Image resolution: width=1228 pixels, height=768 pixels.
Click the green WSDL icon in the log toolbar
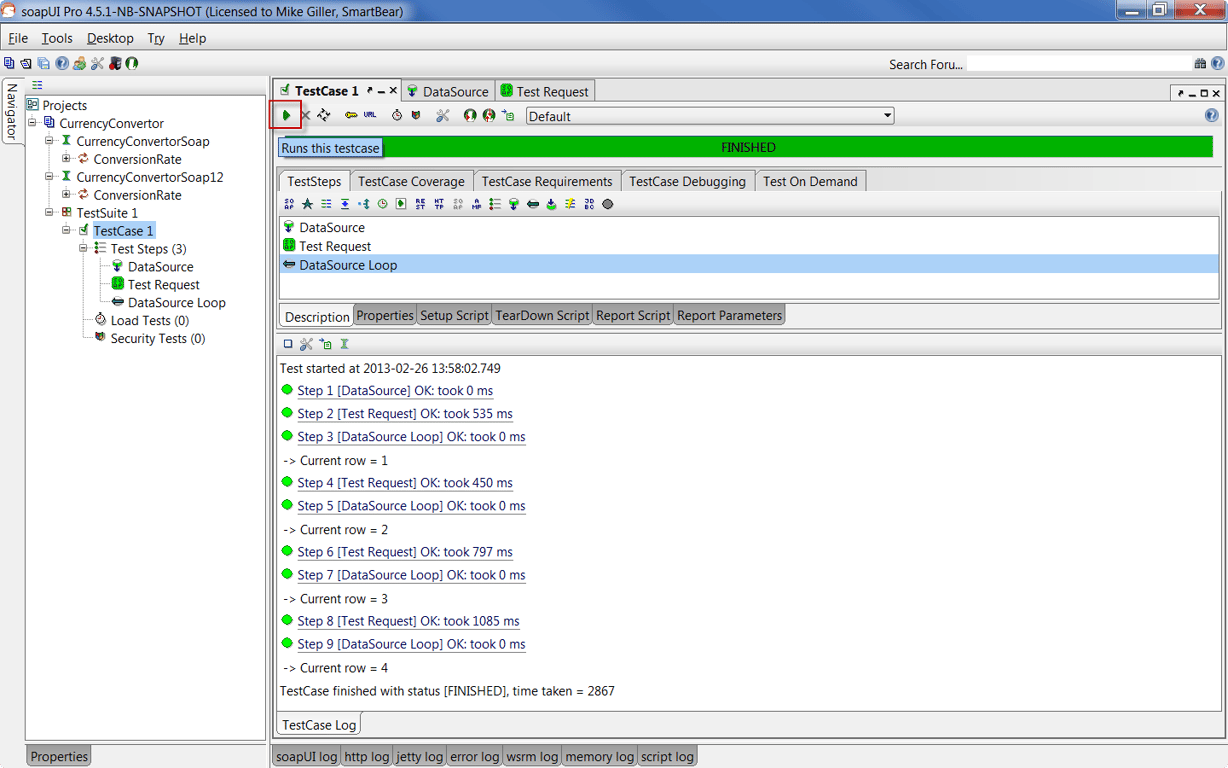[344, 344]
